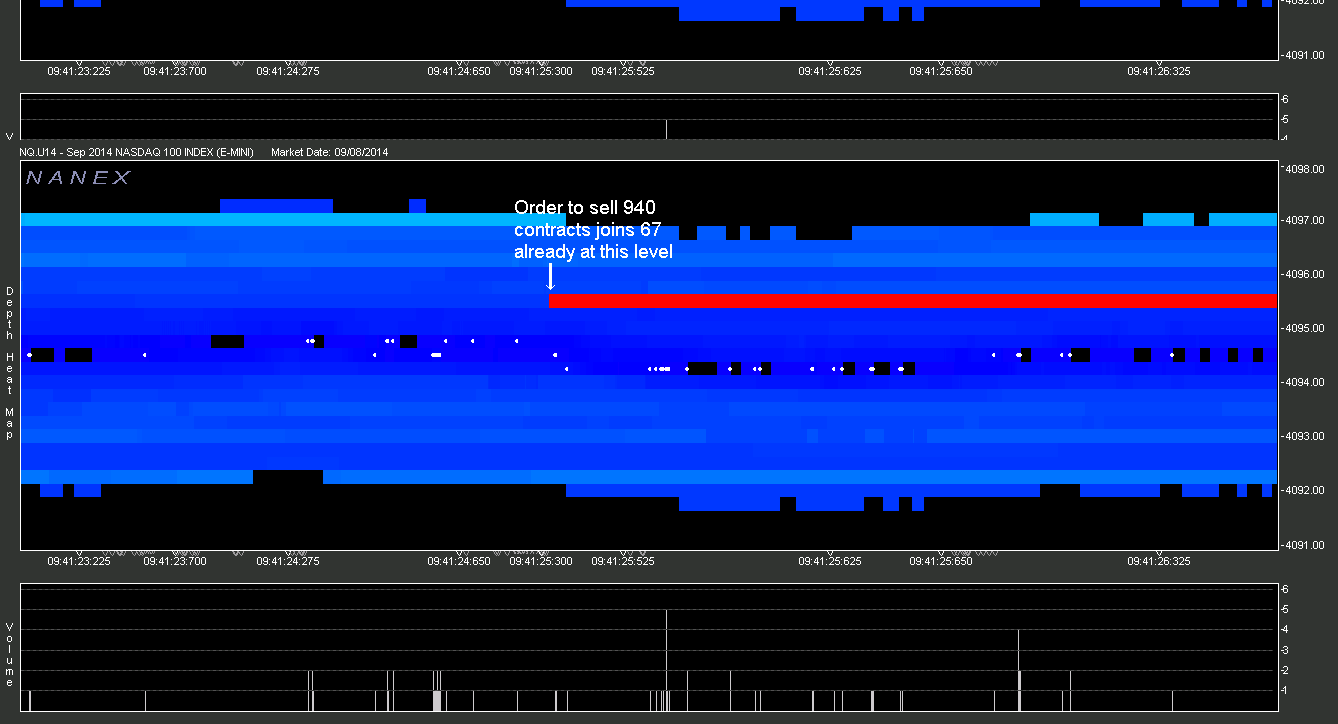This screenshot has width=1338, height=724.
Task: Click the 3 label on bottom Volume axis
Action: (1285, 649)
